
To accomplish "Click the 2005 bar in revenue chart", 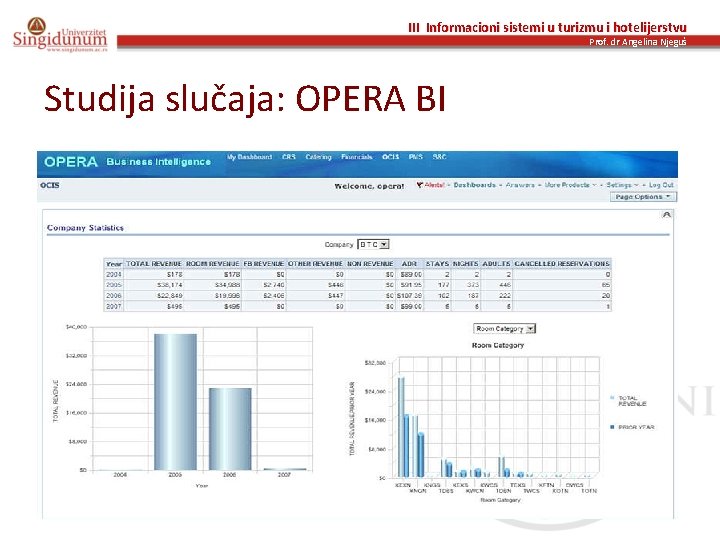I will (x=175, y=402).
